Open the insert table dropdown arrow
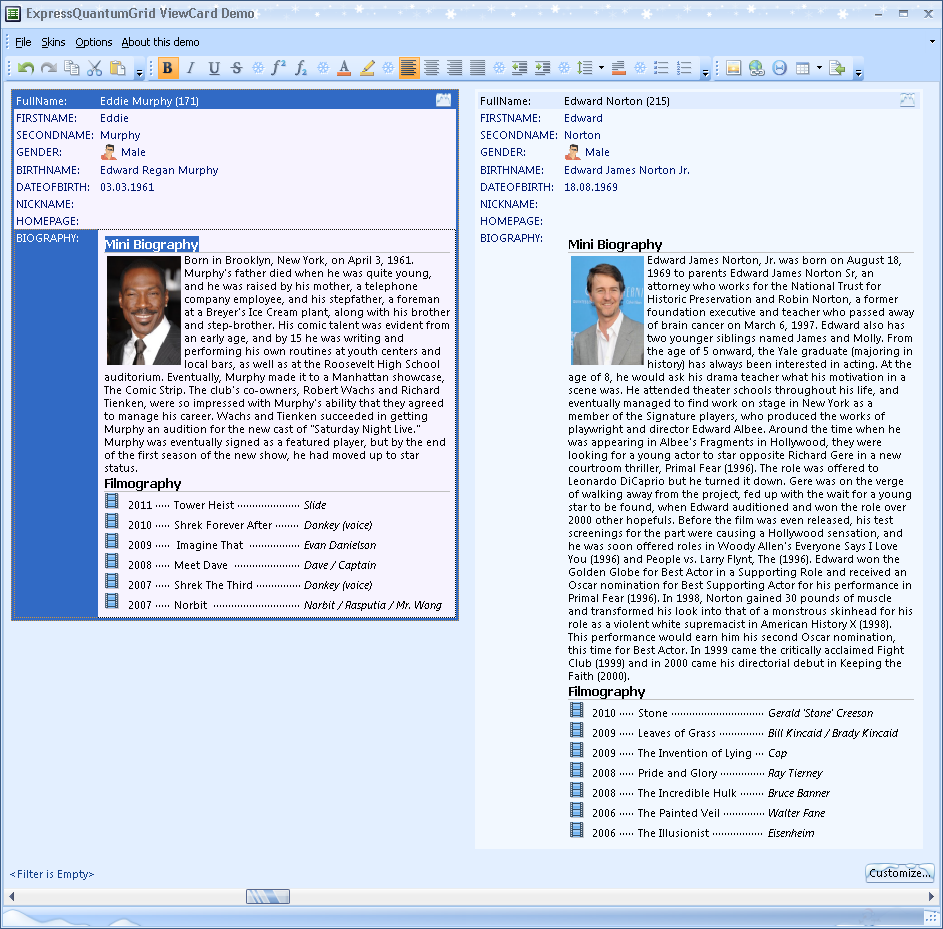The height and width of the screenshot is (929, 943). coord(819,68)
